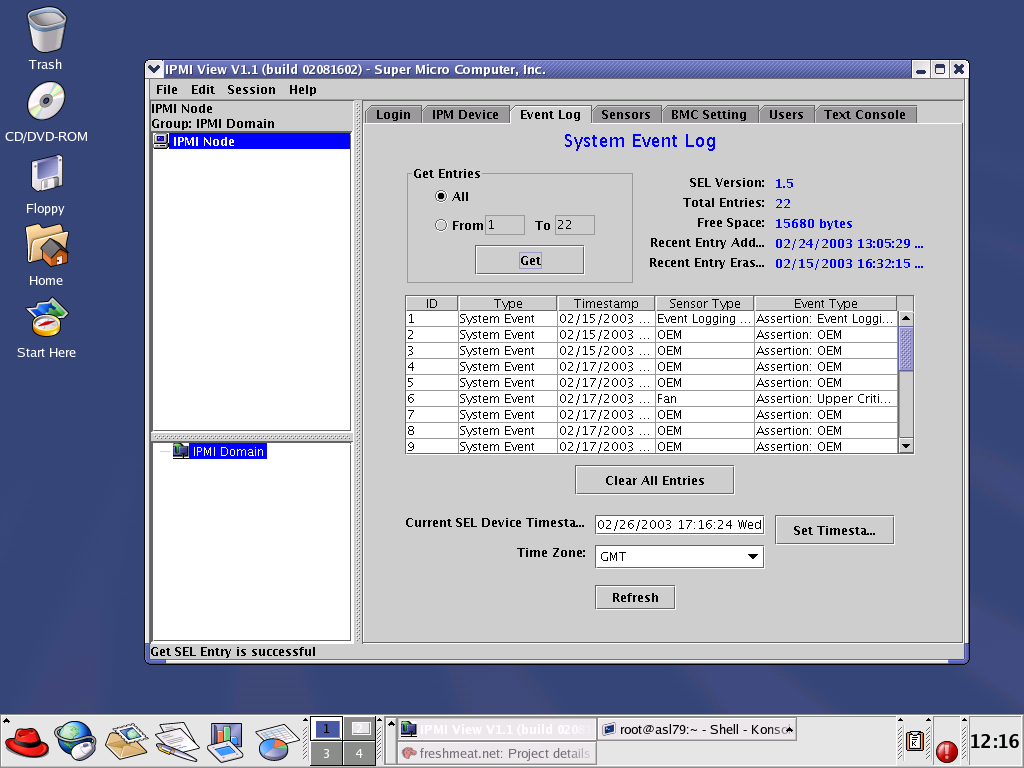Select IPMI Node in the node list
Image resolution: width=1024 pixels, height=768 pixels.
[x=251, y=141]
